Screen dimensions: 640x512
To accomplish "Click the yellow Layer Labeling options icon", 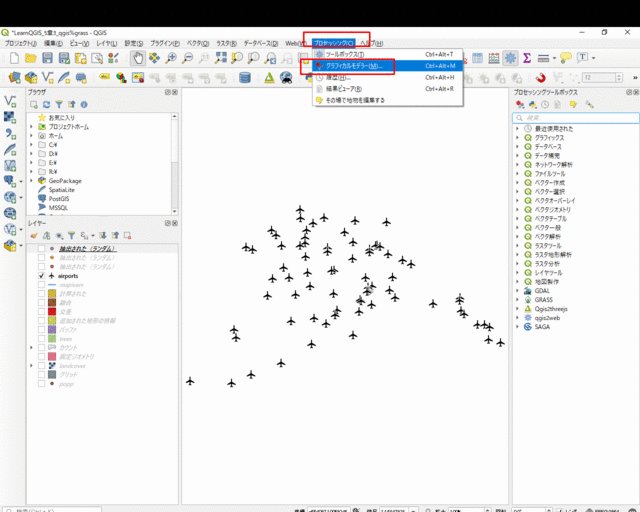I will coord(104,77).
